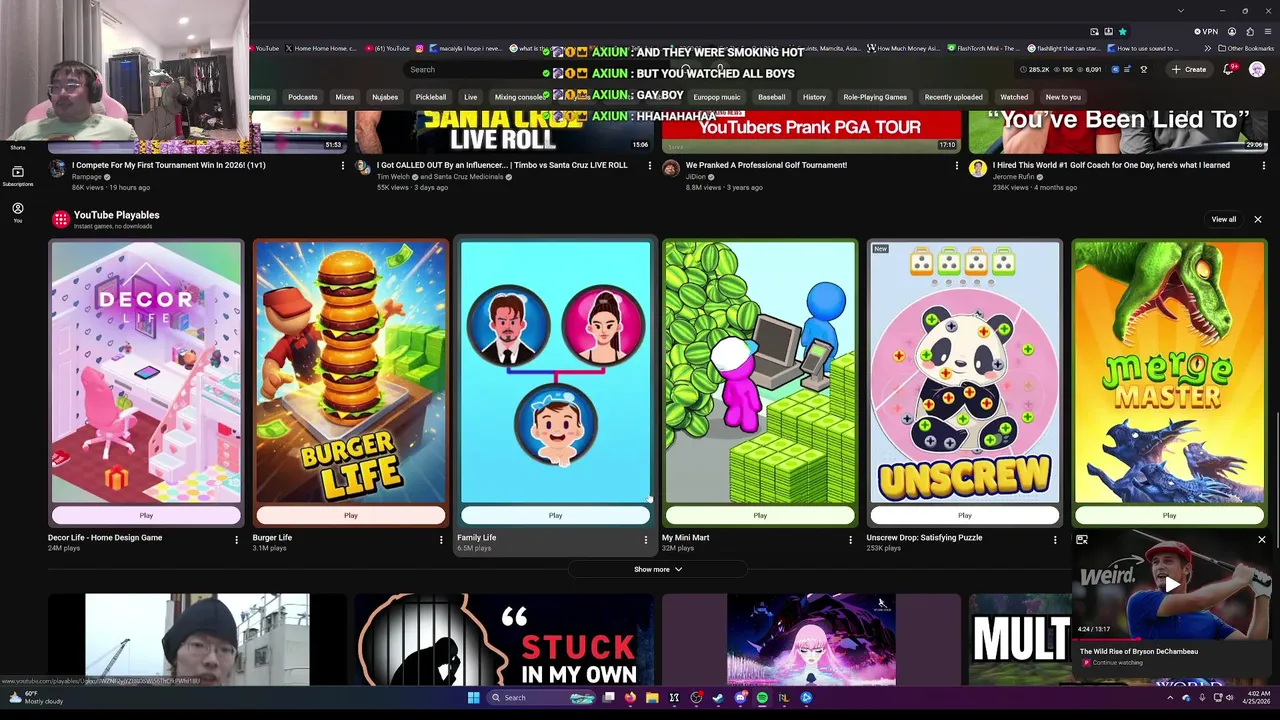Click the YouTube notifications bell
Viewport: 1280px width, 720px height.
tap(1229, 69)
